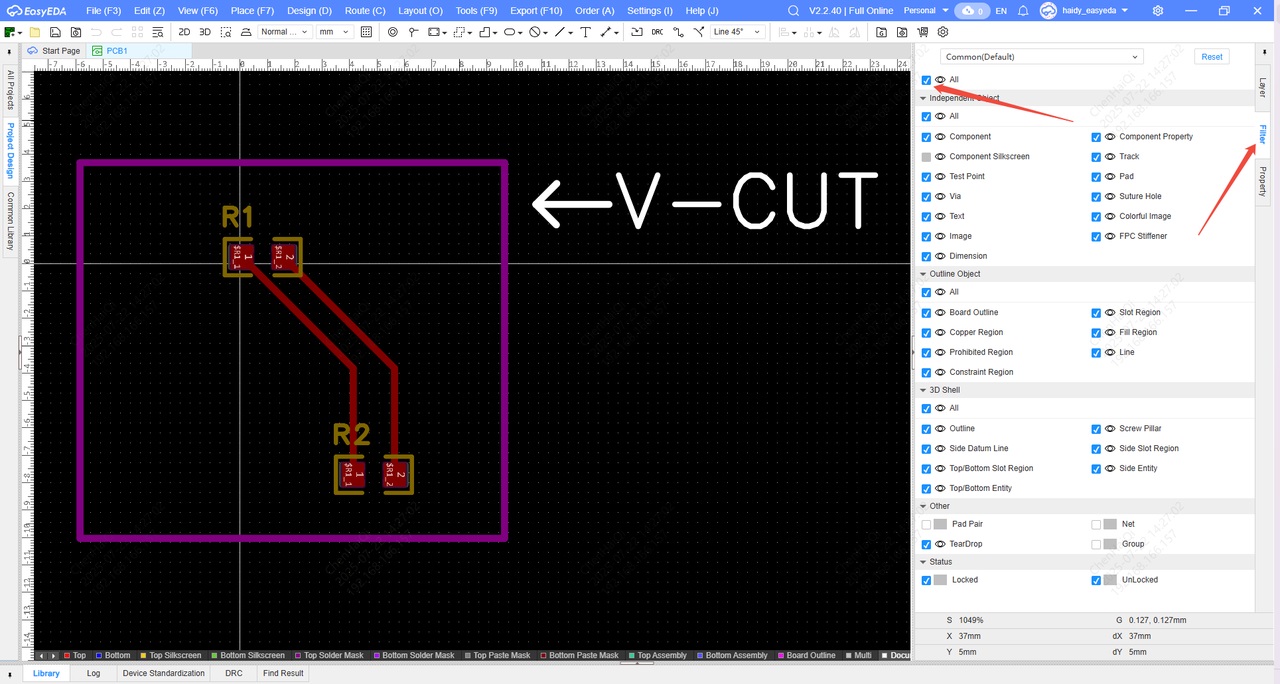This screenshot has height=684, width=1280.
Task: Switch to 3D view mode
Action: click(x=205, y=32)
